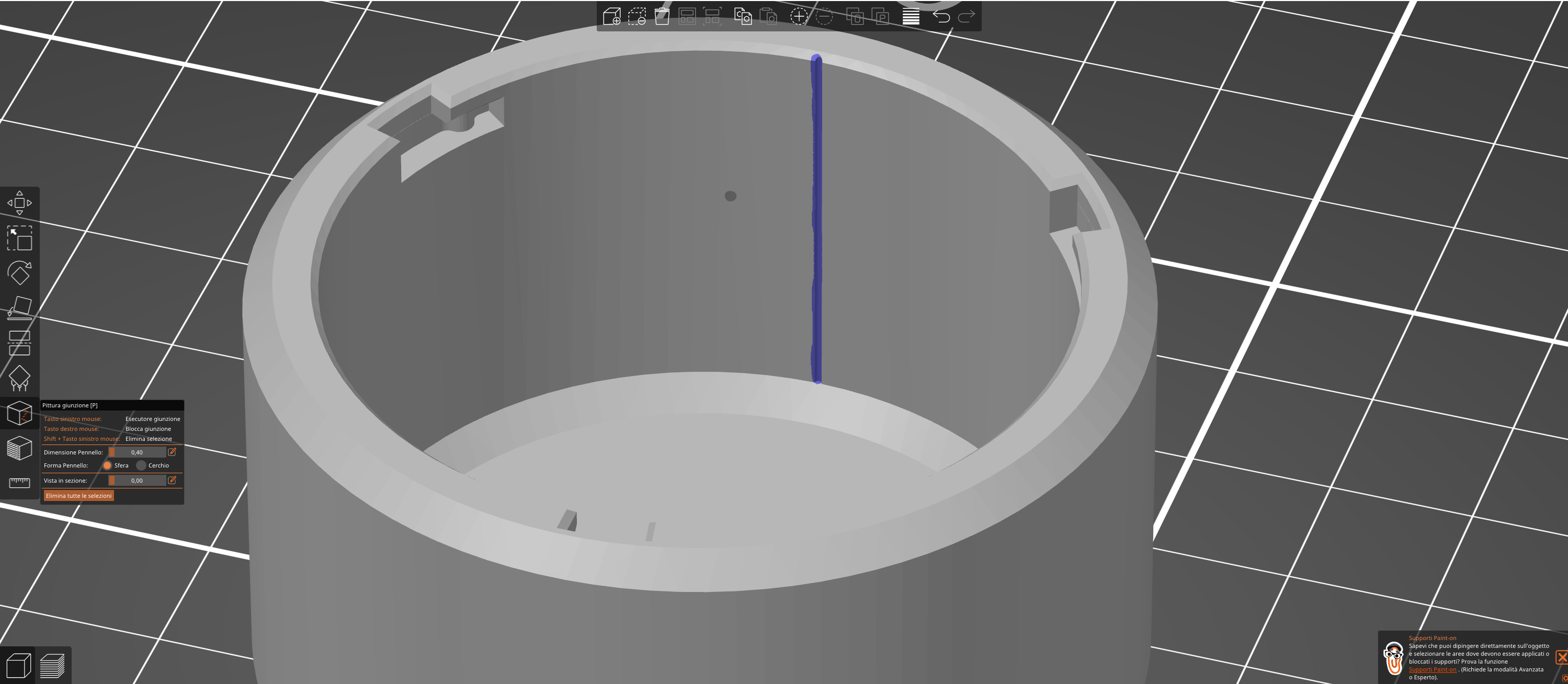Click the Dimensione Pennello slider
The image size is (1568, 684).
coord(137,452)
